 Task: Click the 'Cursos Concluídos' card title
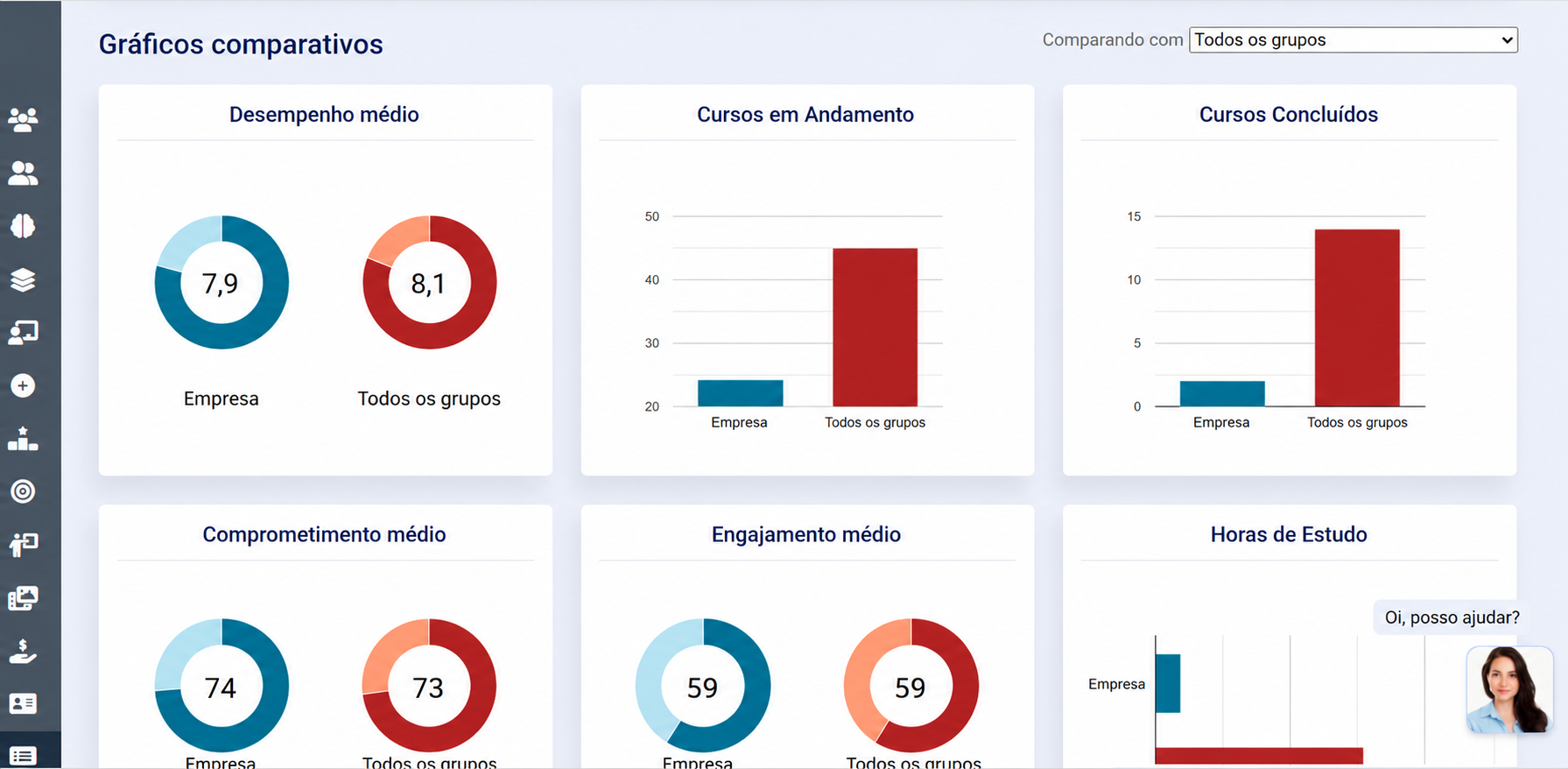click(1289, 115)
